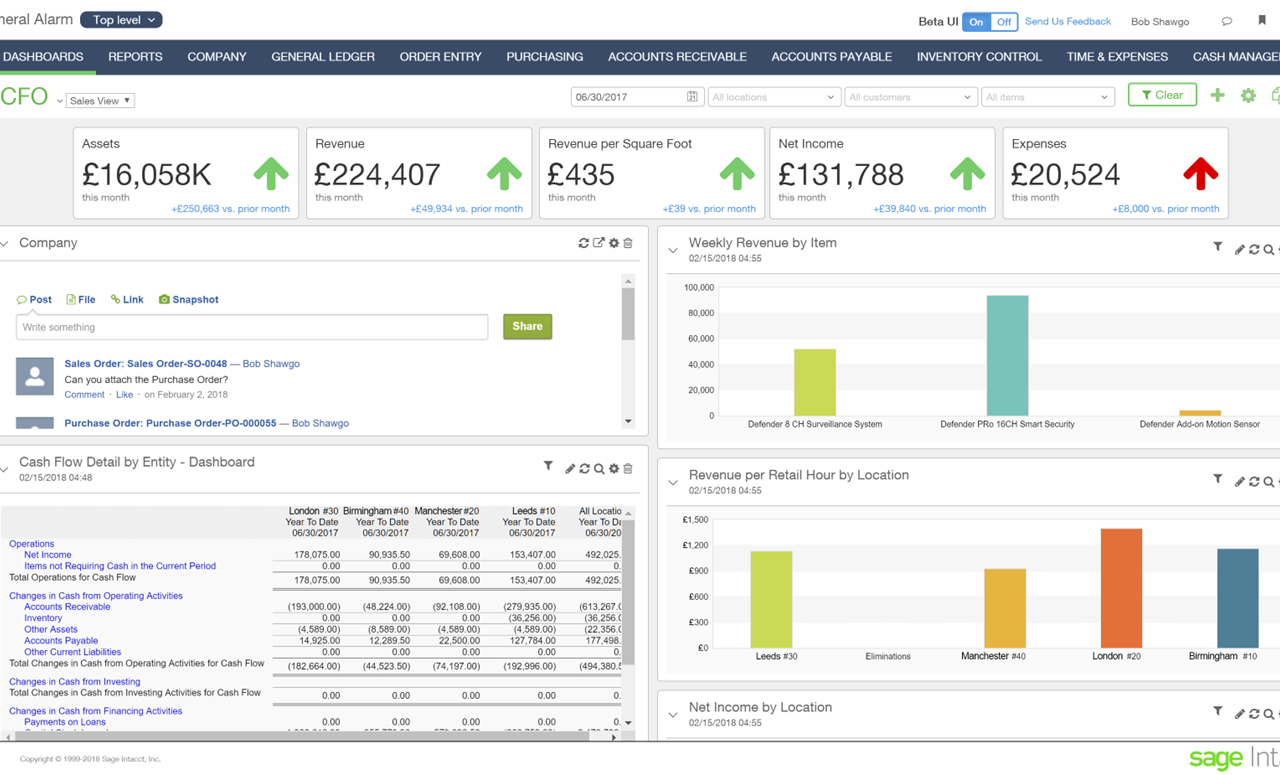Zoom Weekly Revenue by Item with magnifier
The image size is (1280, 775).
click(1269, 250)
